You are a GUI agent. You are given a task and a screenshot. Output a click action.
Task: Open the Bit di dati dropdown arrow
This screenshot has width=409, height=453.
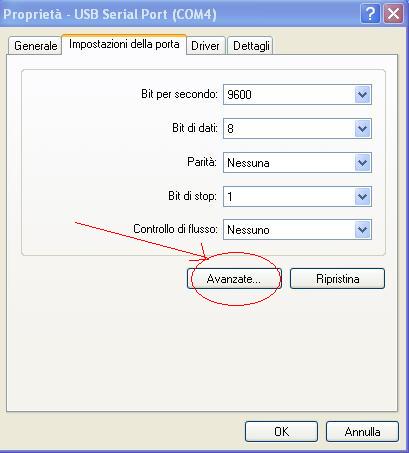(362, 129)
